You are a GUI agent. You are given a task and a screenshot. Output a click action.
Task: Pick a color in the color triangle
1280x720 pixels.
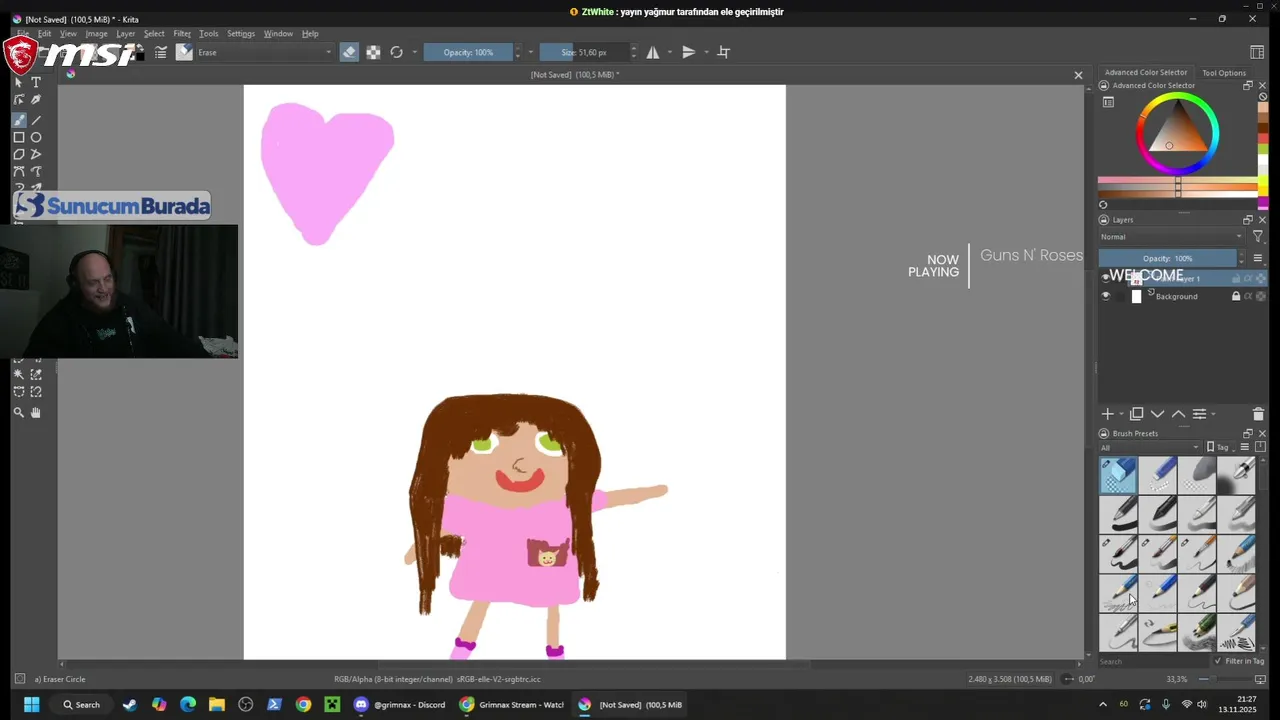[x=1177, y=128]
